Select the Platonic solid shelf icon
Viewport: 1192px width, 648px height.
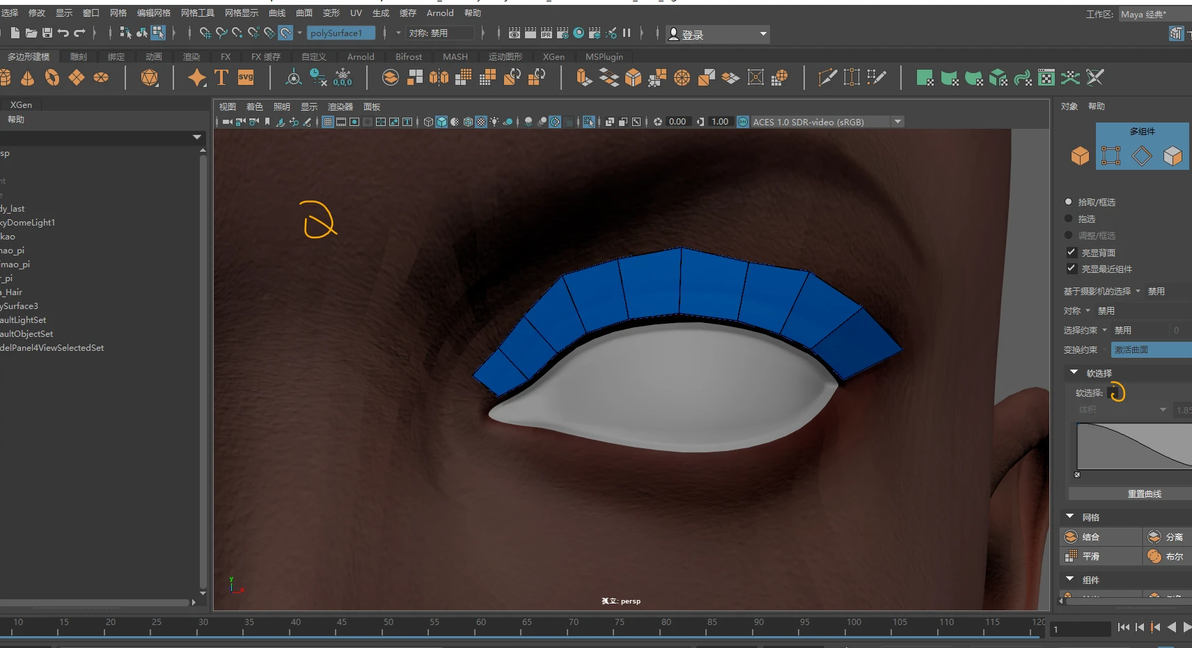point(149,78)
